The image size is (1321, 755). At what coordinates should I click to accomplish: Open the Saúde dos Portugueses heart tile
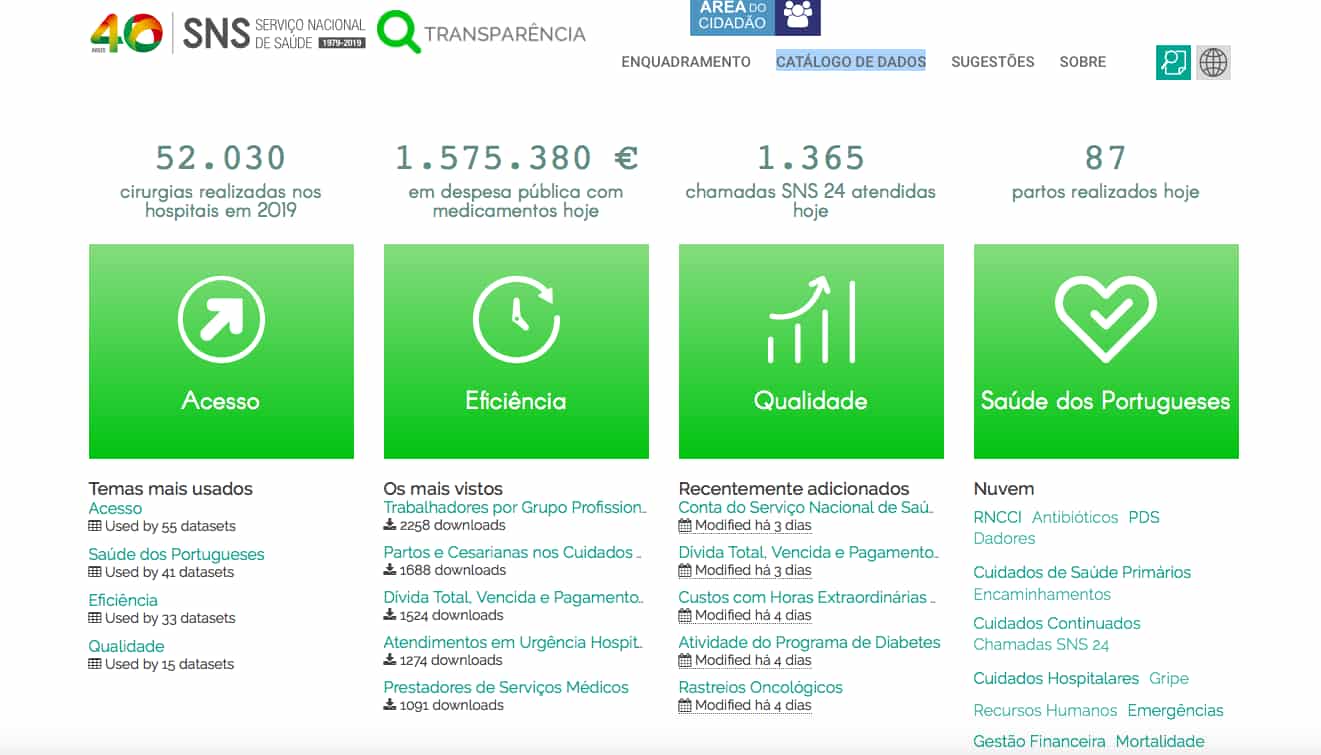point(1106,320)
